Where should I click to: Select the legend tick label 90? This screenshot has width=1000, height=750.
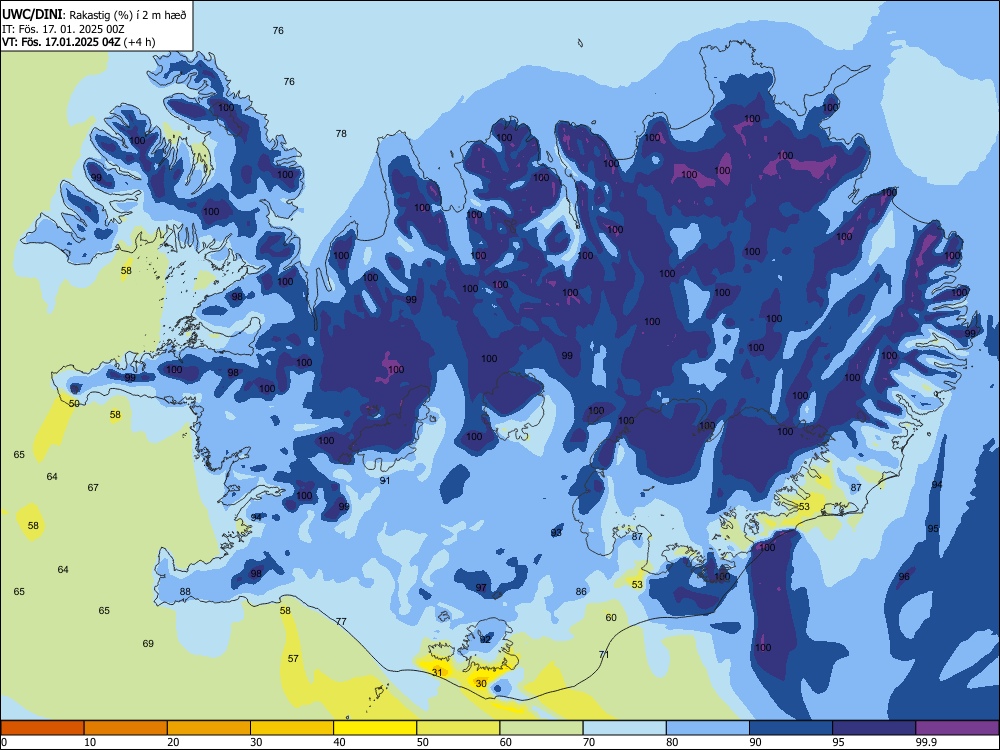click(755, 742)
